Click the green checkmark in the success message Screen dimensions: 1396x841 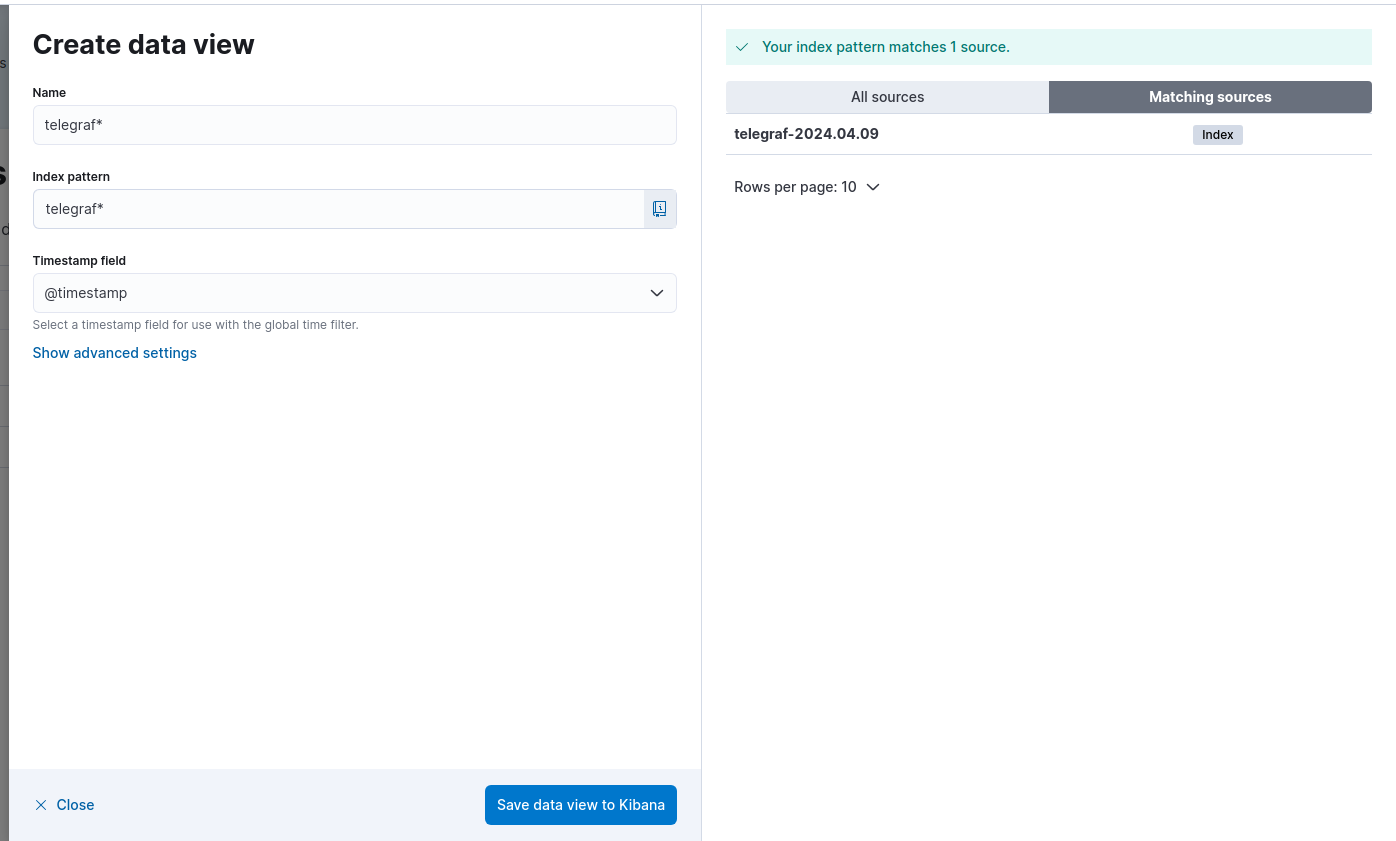click(742, 47)
